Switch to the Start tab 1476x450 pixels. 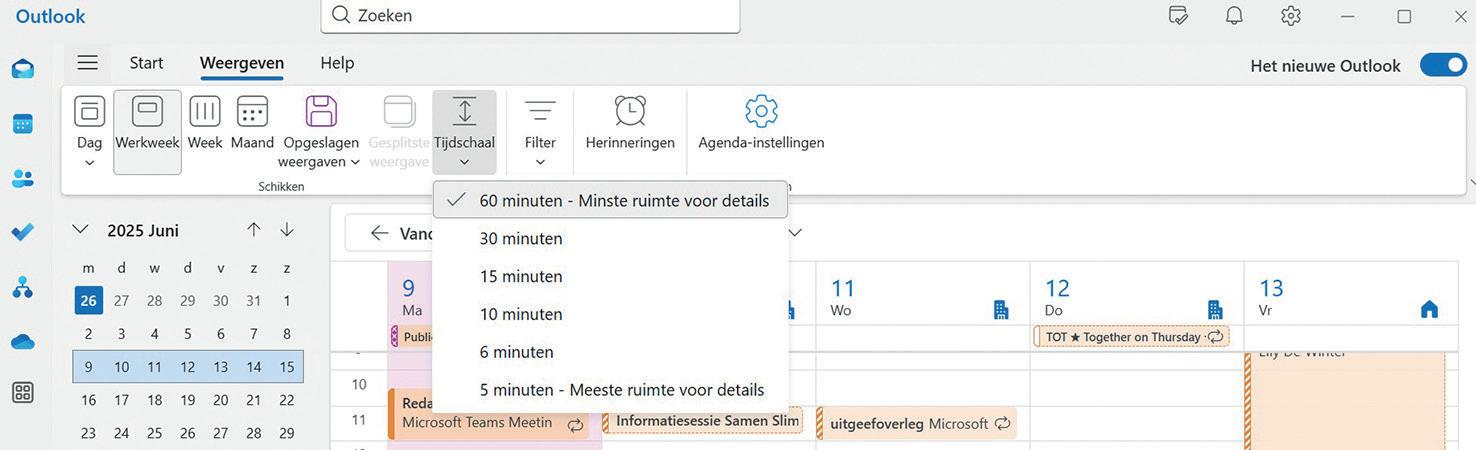(146, 63)
